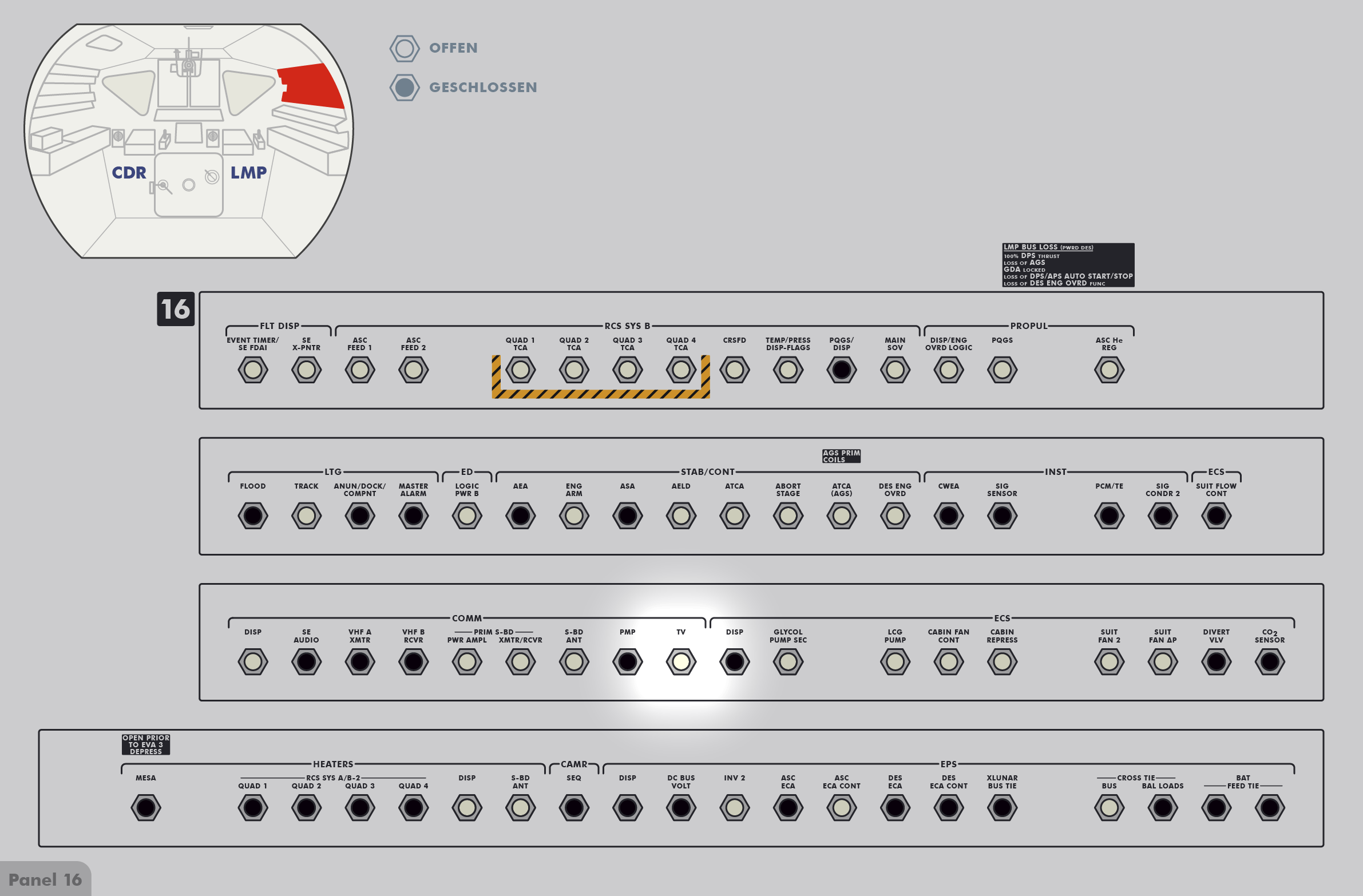Screen dimensions: 1363x896
Task: Click the MESA heater circuit breaker
Action: click(145, 808)
